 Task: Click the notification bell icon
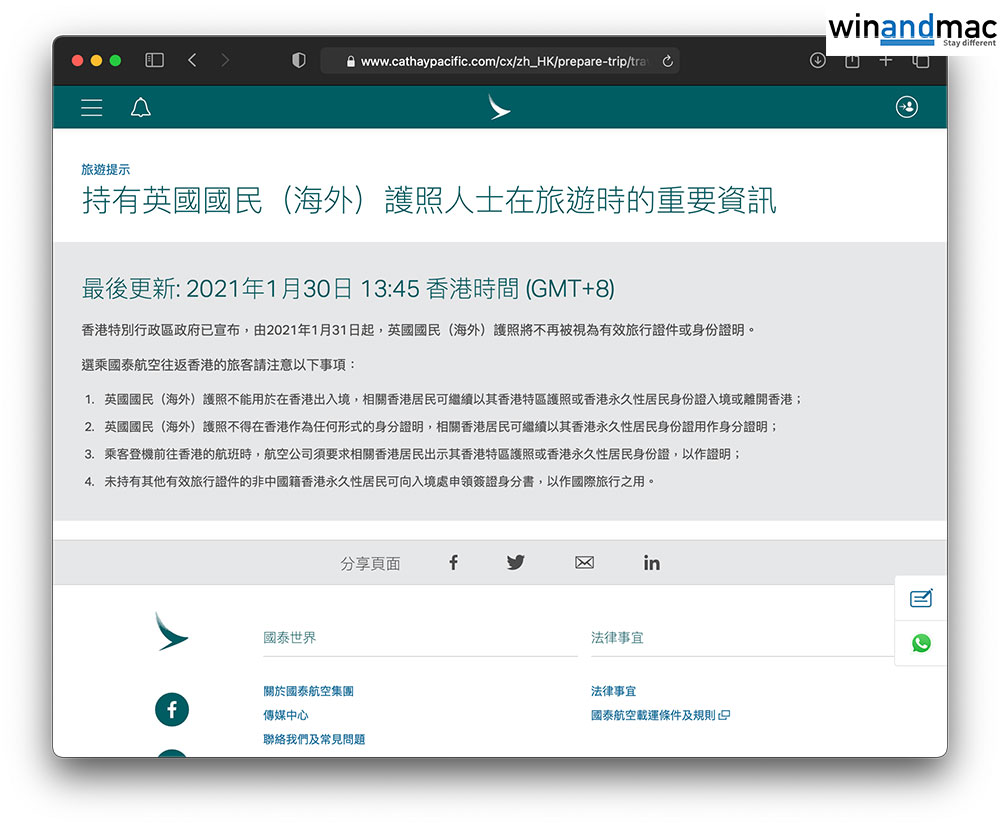click(141, 108)
